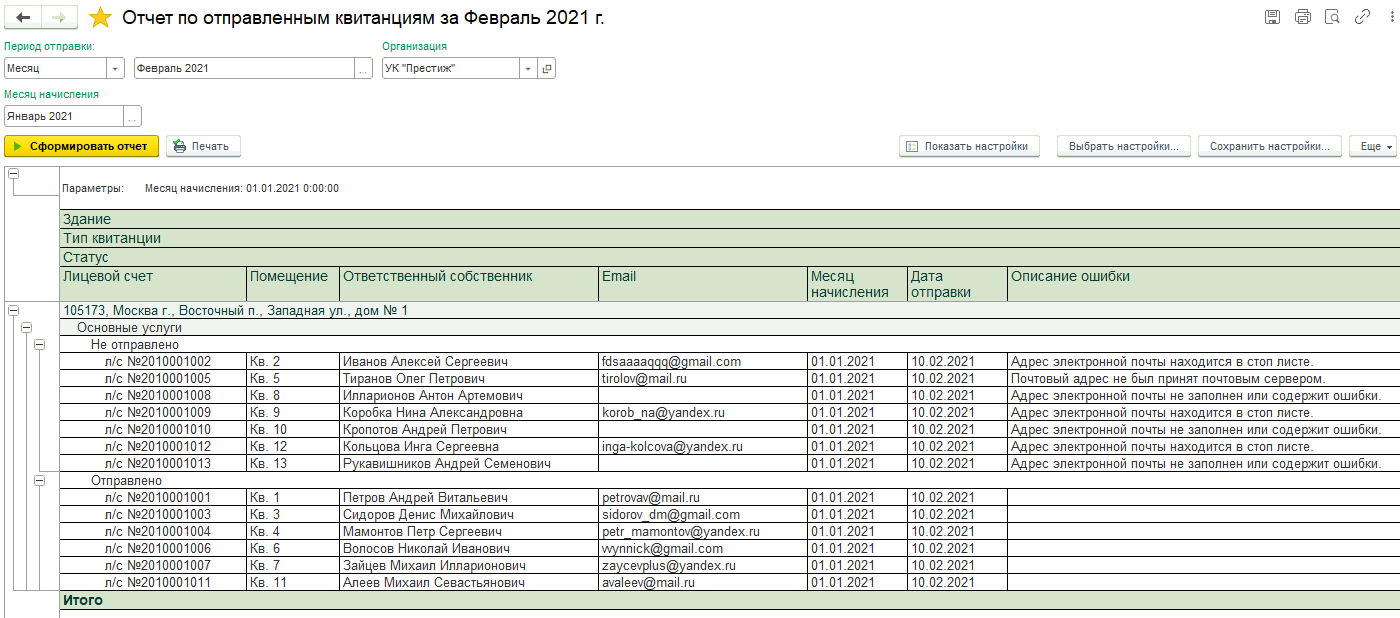The width and height of the screenshot is (1400, 618).
Task: Select cell Илларионов Антон Артемович
Action: (469, 395)
